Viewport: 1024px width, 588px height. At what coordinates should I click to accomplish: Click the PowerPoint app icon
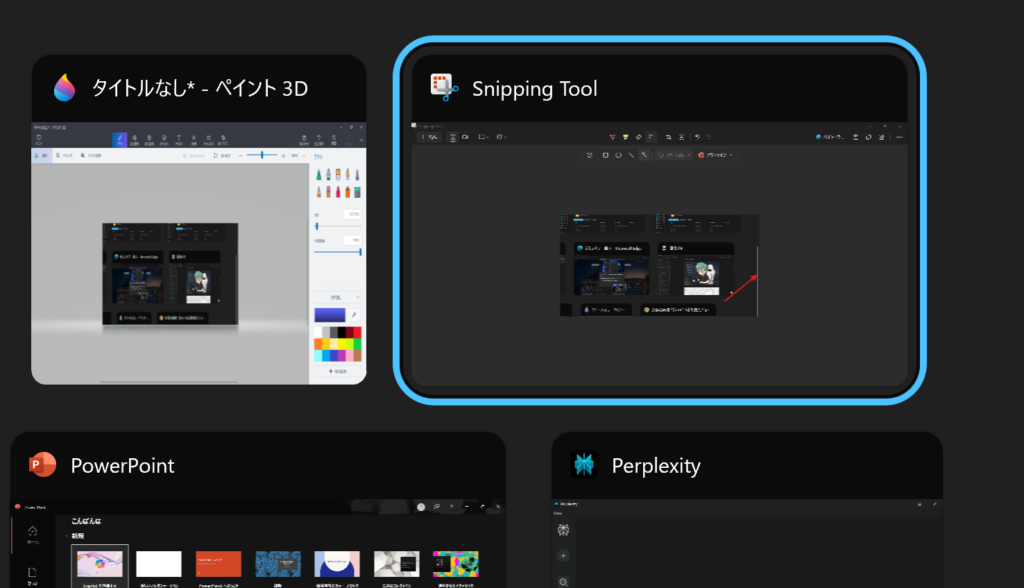coord(42,466)
